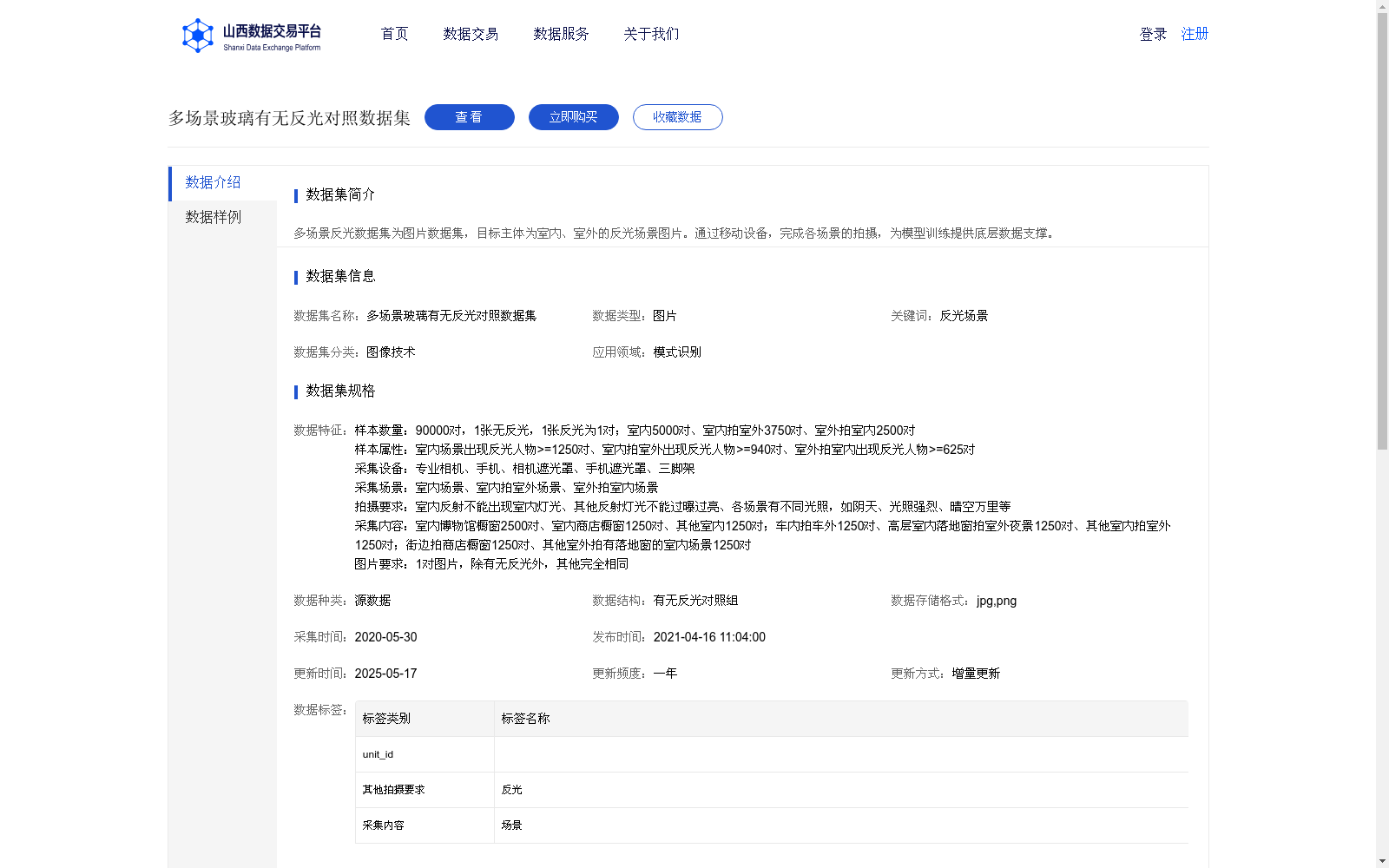Select the 数据介绍 sidebar tab
Viewport: 1389px width, 868px height.
click(x=222, y=183)
